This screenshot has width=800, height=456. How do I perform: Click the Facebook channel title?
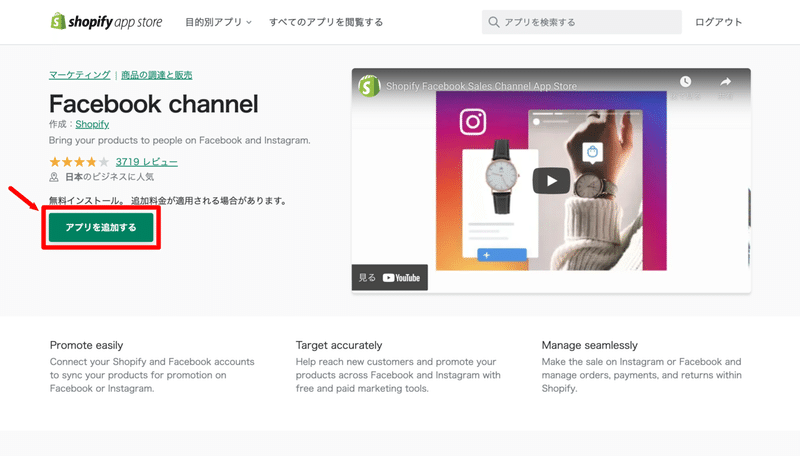tap(154, 104)
